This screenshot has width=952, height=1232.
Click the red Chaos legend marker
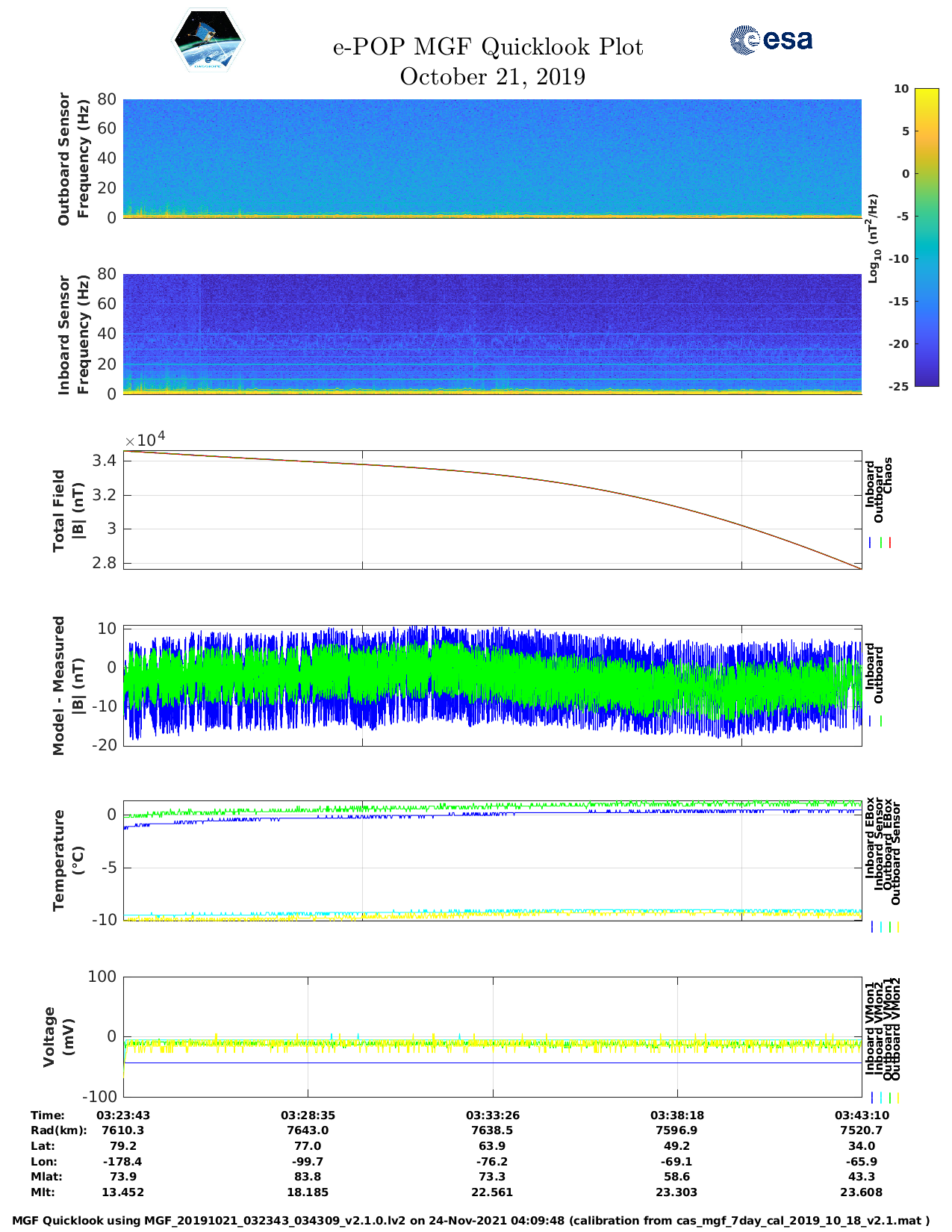(890, 543)
